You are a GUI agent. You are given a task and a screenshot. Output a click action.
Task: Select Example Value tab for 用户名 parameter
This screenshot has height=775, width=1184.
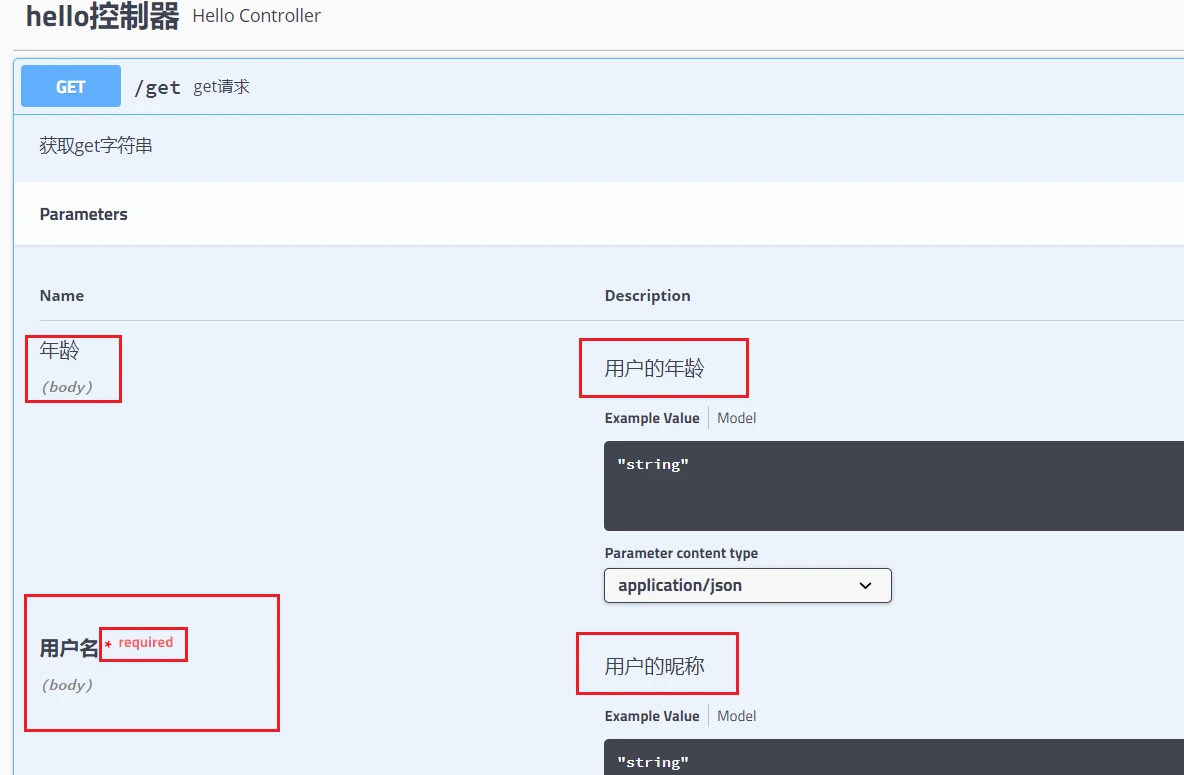click(652, 716)
